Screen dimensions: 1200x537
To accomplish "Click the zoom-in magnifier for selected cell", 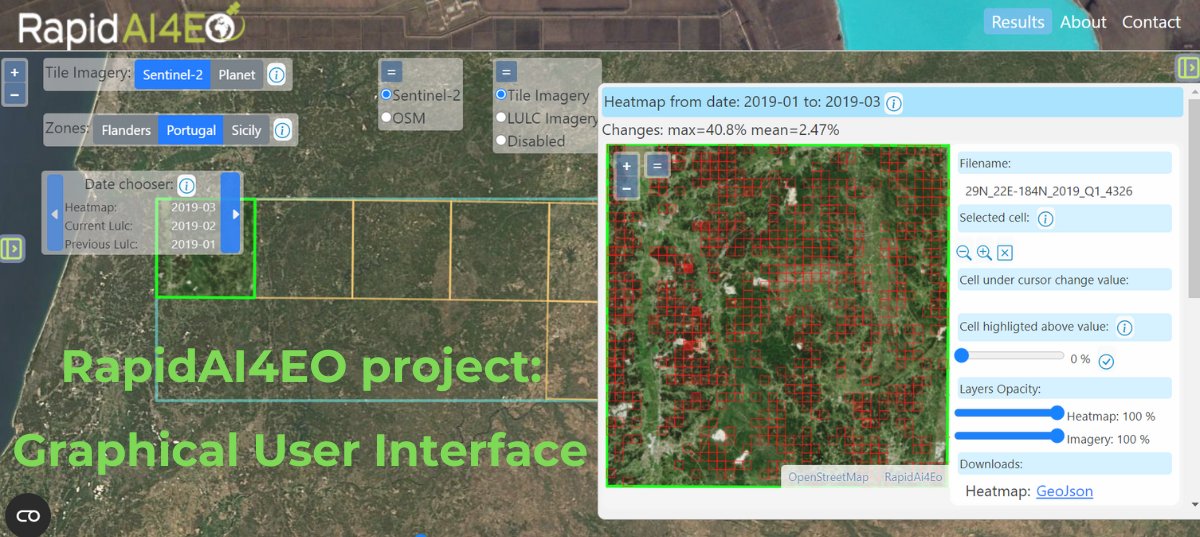I will click(x=984, y=253).
